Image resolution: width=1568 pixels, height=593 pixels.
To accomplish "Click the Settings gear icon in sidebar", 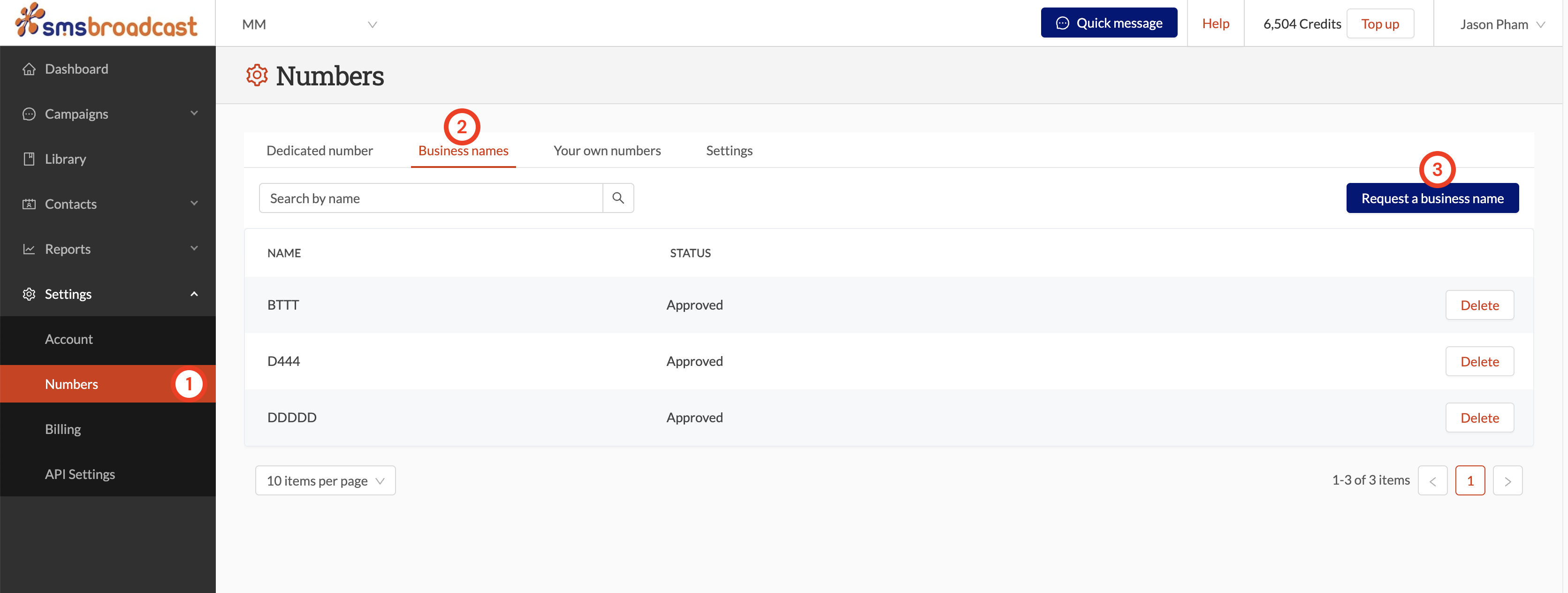I will coord(29,294).
